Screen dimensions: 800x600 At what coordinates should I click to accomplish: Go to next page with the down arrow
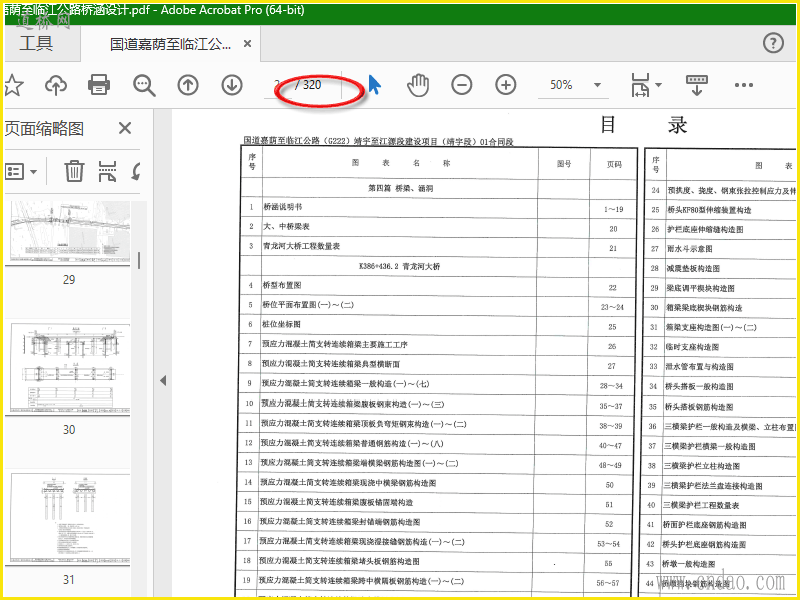coord(232,85)
